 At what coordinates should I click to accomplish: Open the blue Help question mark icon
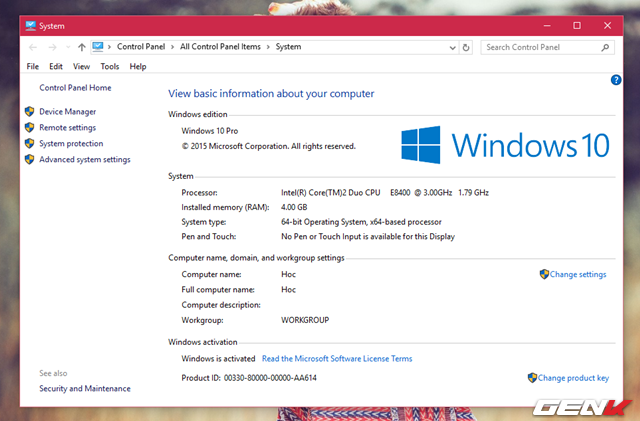(x=616, y=80)
